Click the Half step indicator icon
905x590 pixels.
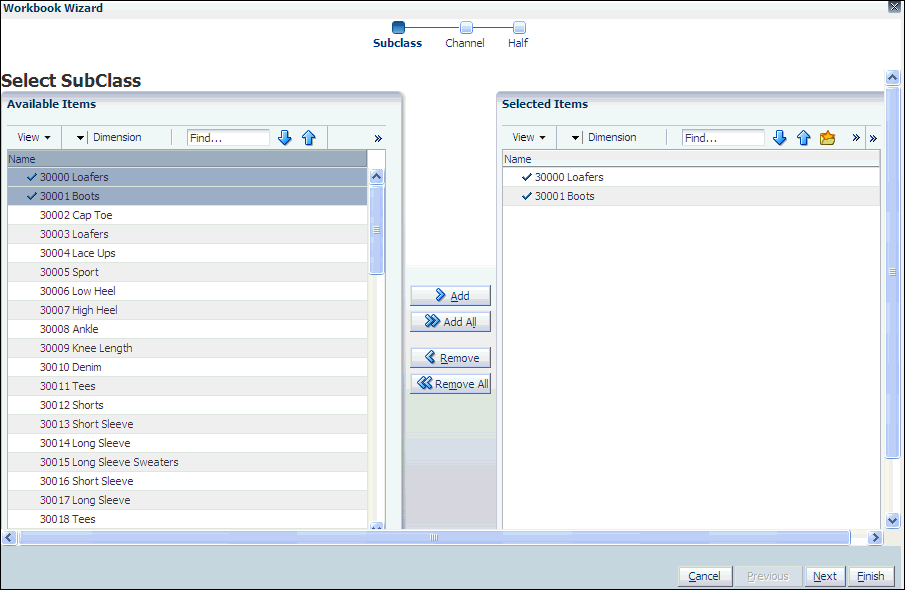tap(519, 27)
